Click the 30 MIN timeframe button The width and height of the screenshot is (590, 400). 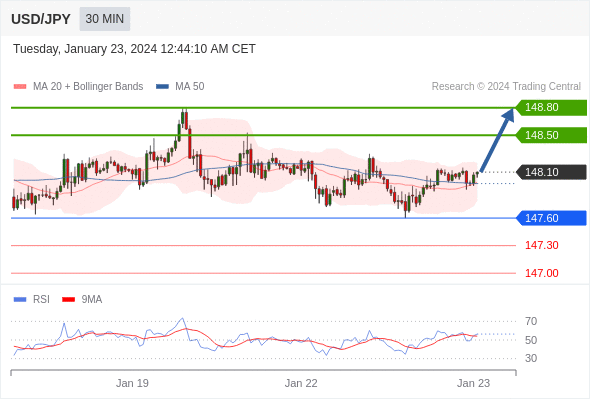105,19
